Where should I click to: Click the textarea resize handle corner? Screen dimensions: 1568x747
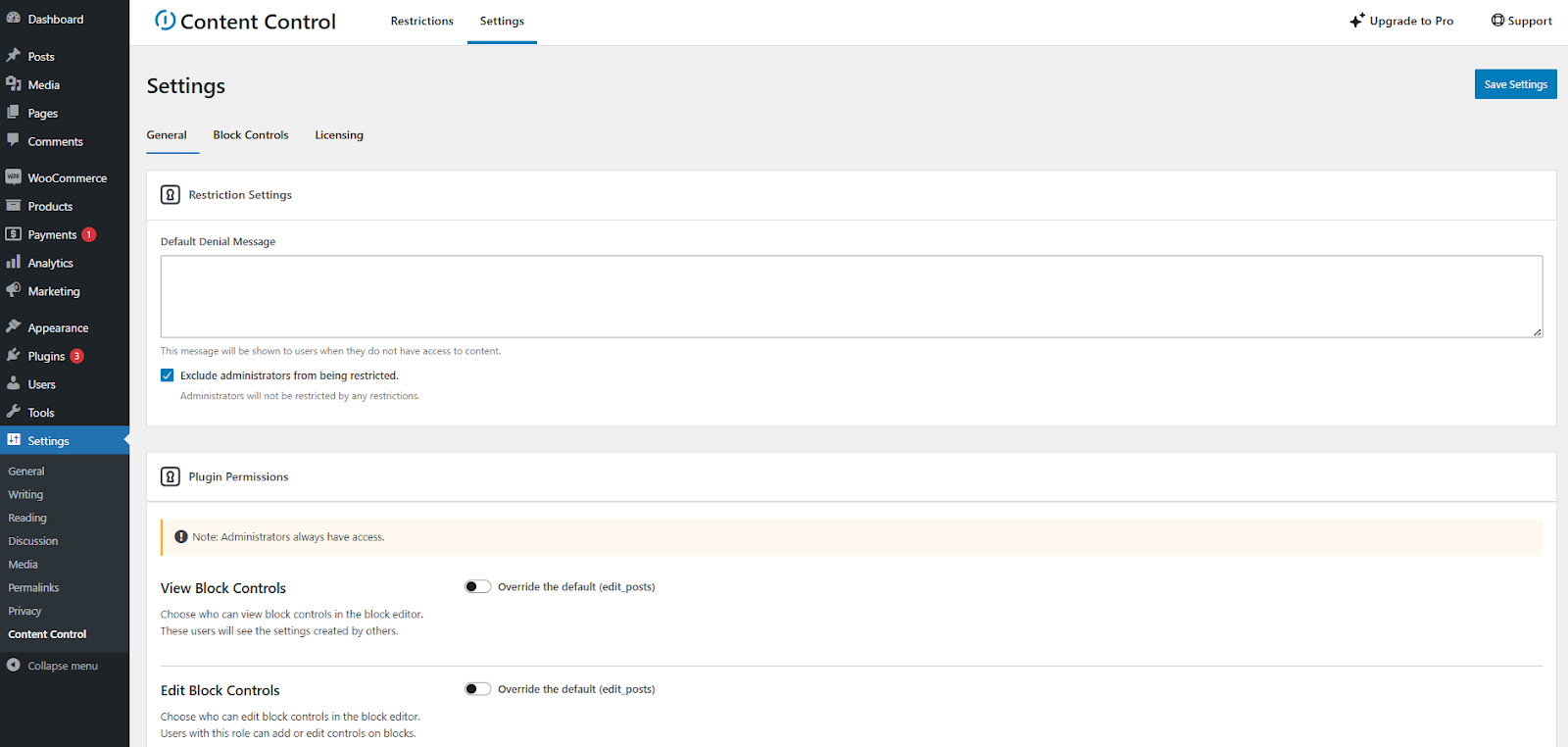[x=1538, y=332]
